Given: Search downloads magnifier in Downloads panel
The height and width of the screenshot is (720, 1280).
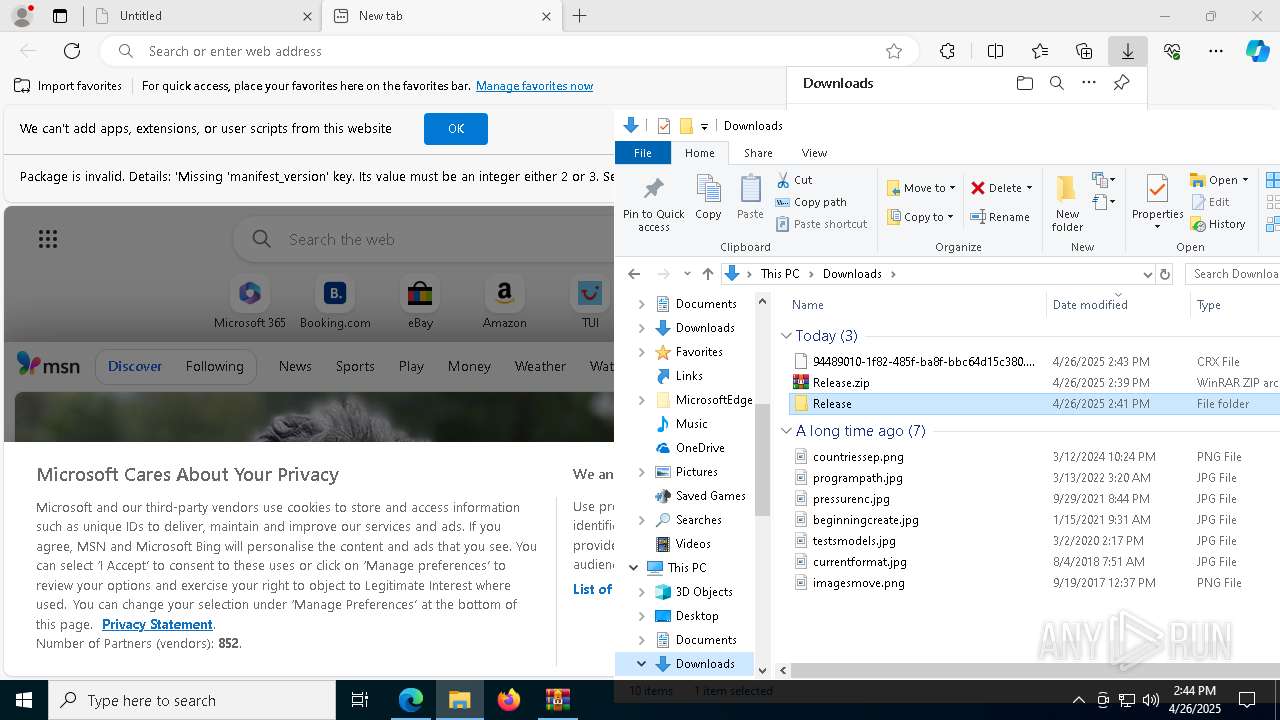Looking at the screenshot, I should 1057,83.
